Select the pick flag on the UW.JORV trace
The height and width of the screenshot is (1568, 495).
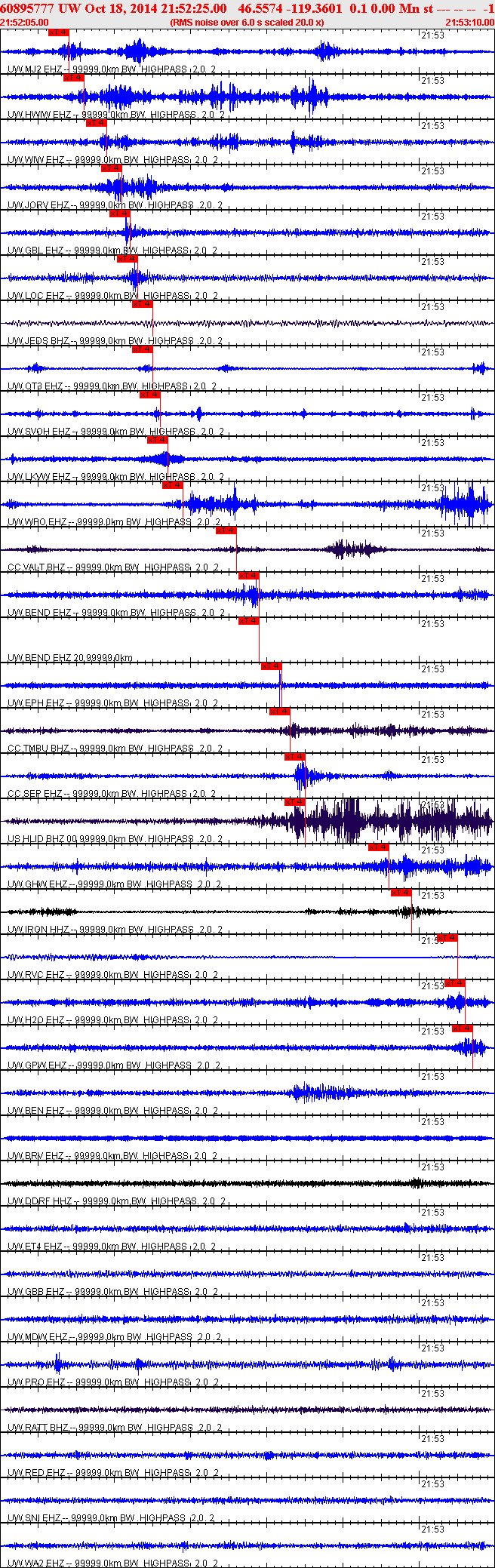[111, 168]
